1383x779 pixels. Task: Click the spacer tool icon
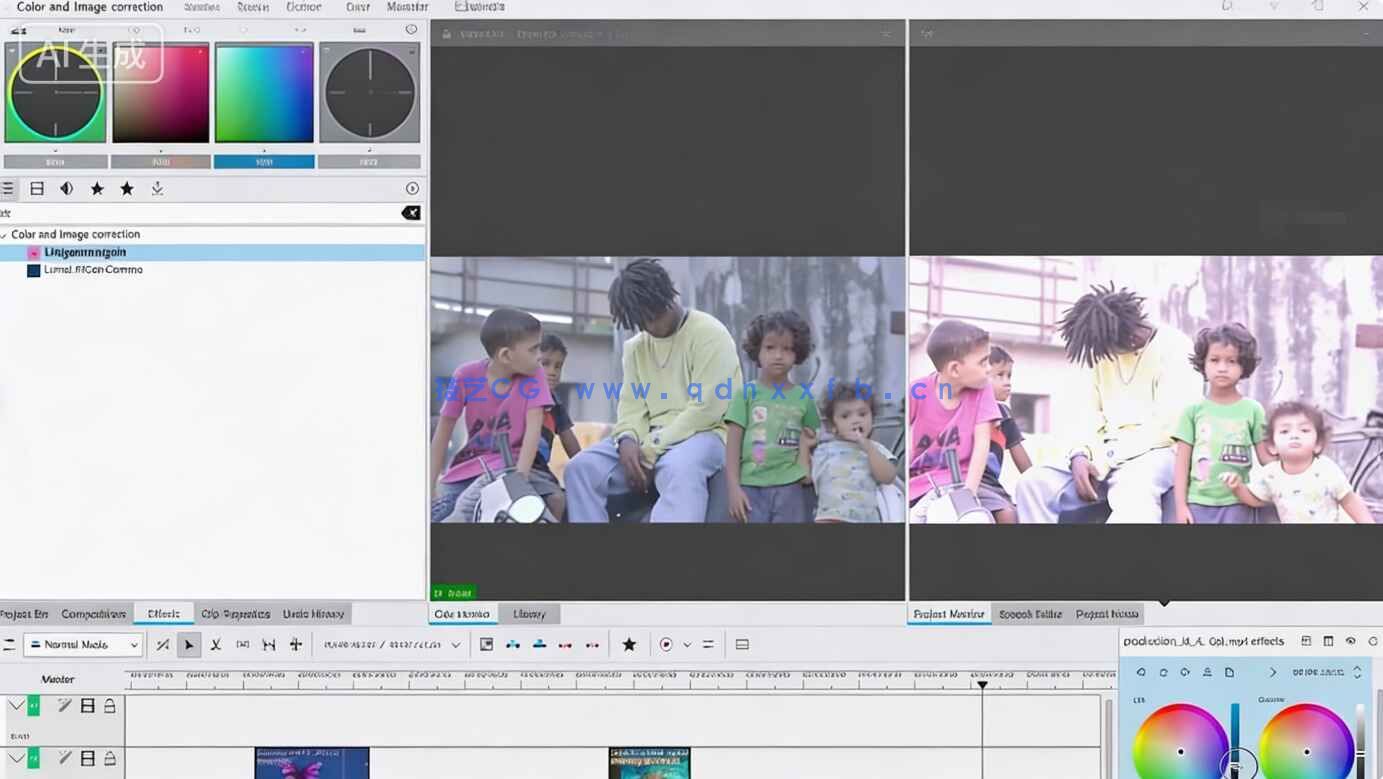pyautogui.click(x=268, y=645)
